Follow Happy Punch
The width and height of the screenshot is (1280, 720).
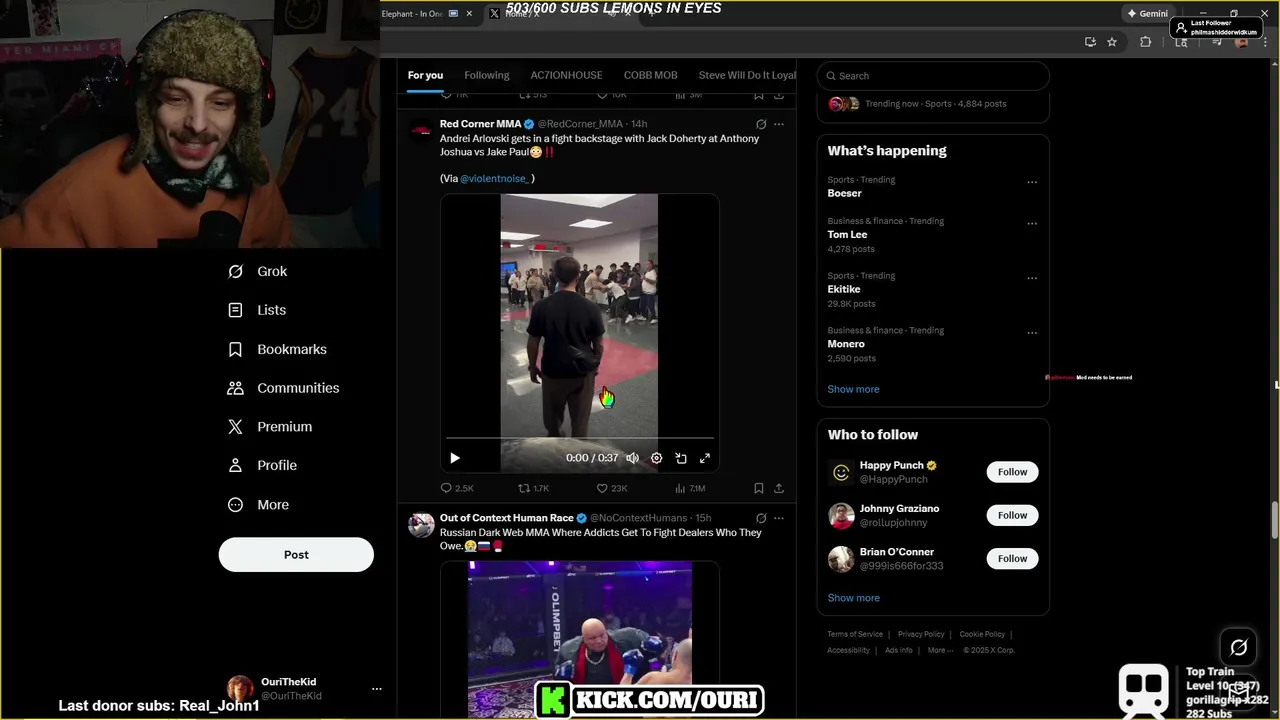pos(1012,472)
